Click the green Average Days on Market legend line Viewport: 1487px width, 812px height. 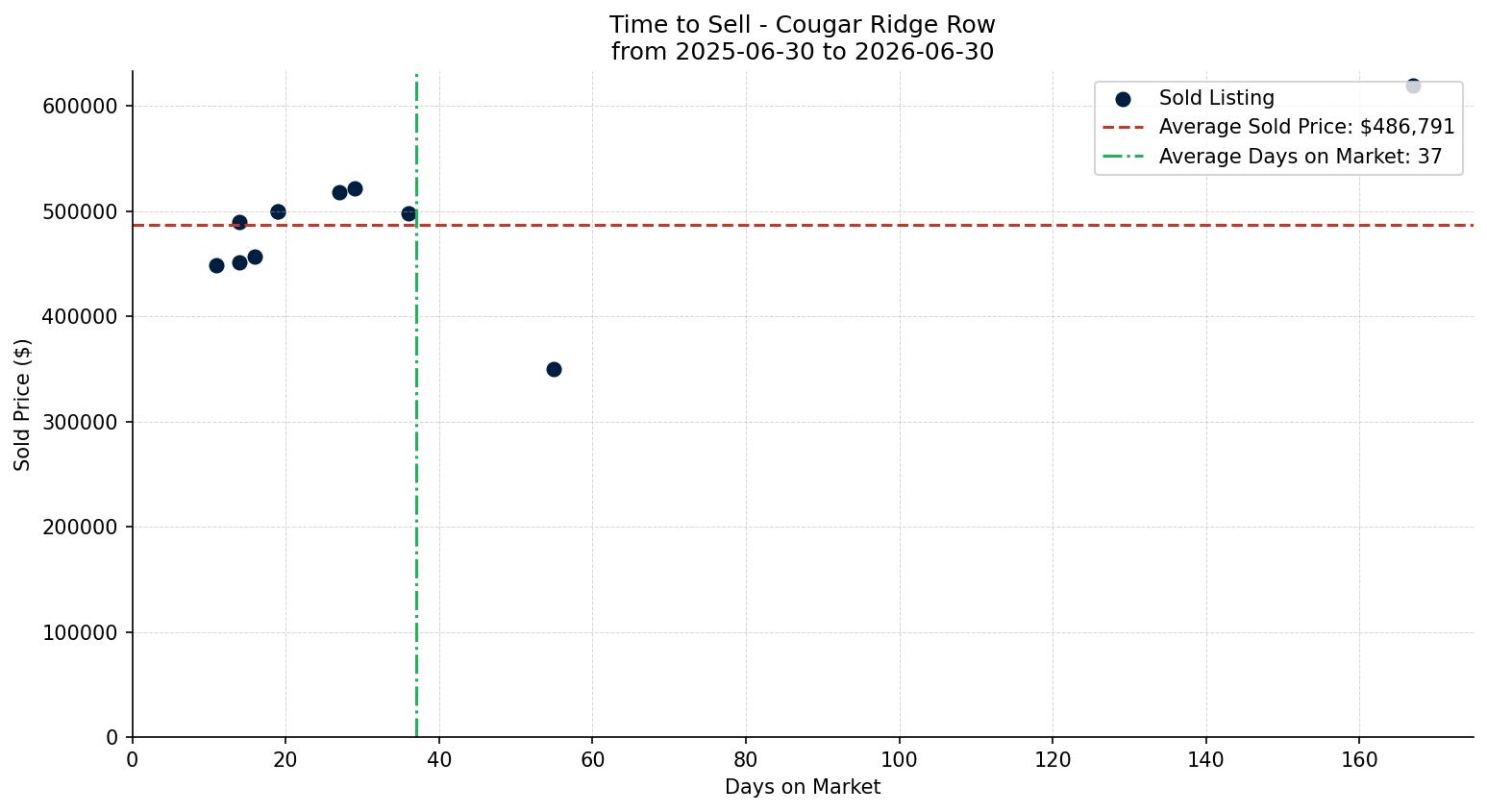point(1123,157)
